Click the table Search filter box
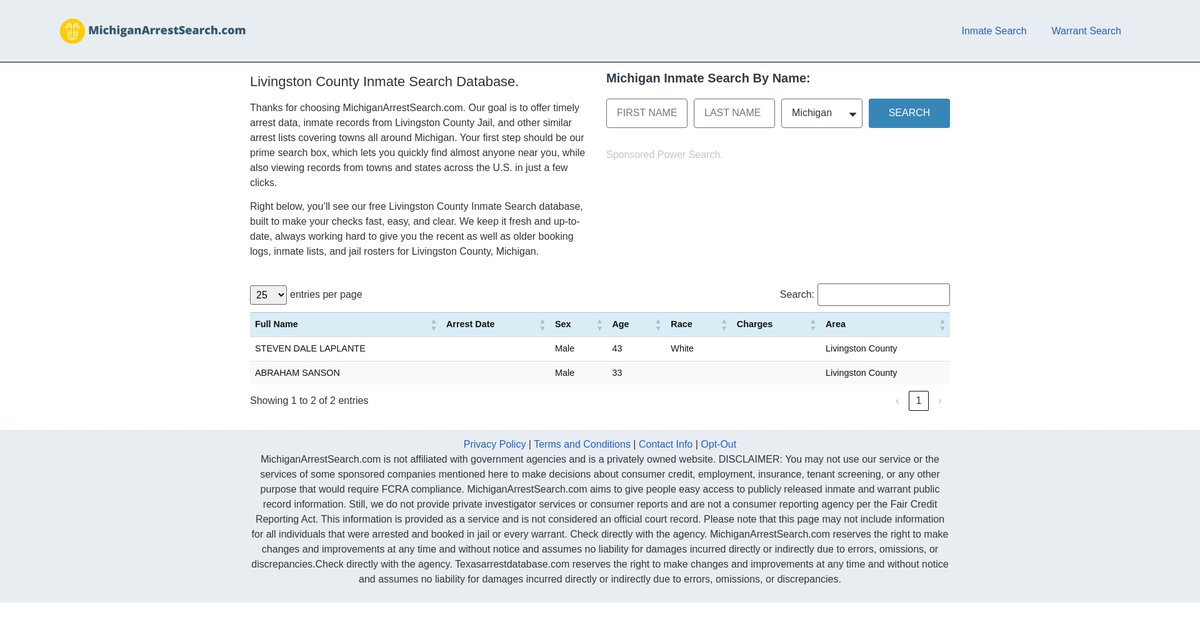 click(883, 295)
